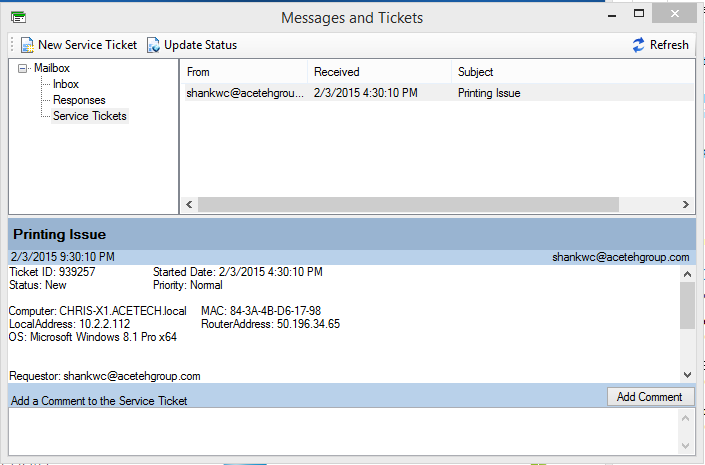This screenshot has width=705, height=465.
Task: Click comment box scroll down arrow
Action: tap(686, 446)
